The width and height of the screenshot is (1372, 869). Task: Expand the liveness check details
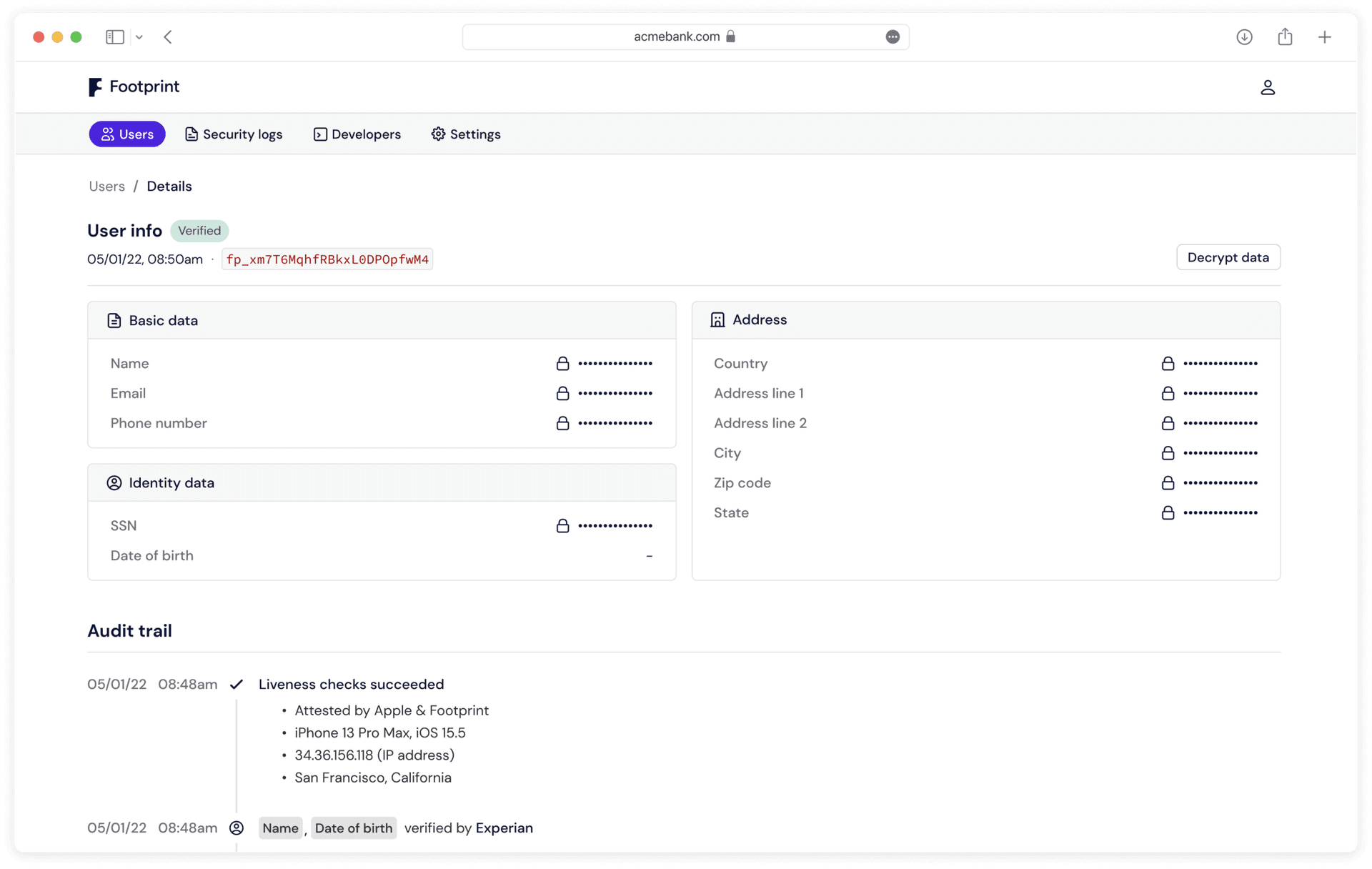(352, 684)
